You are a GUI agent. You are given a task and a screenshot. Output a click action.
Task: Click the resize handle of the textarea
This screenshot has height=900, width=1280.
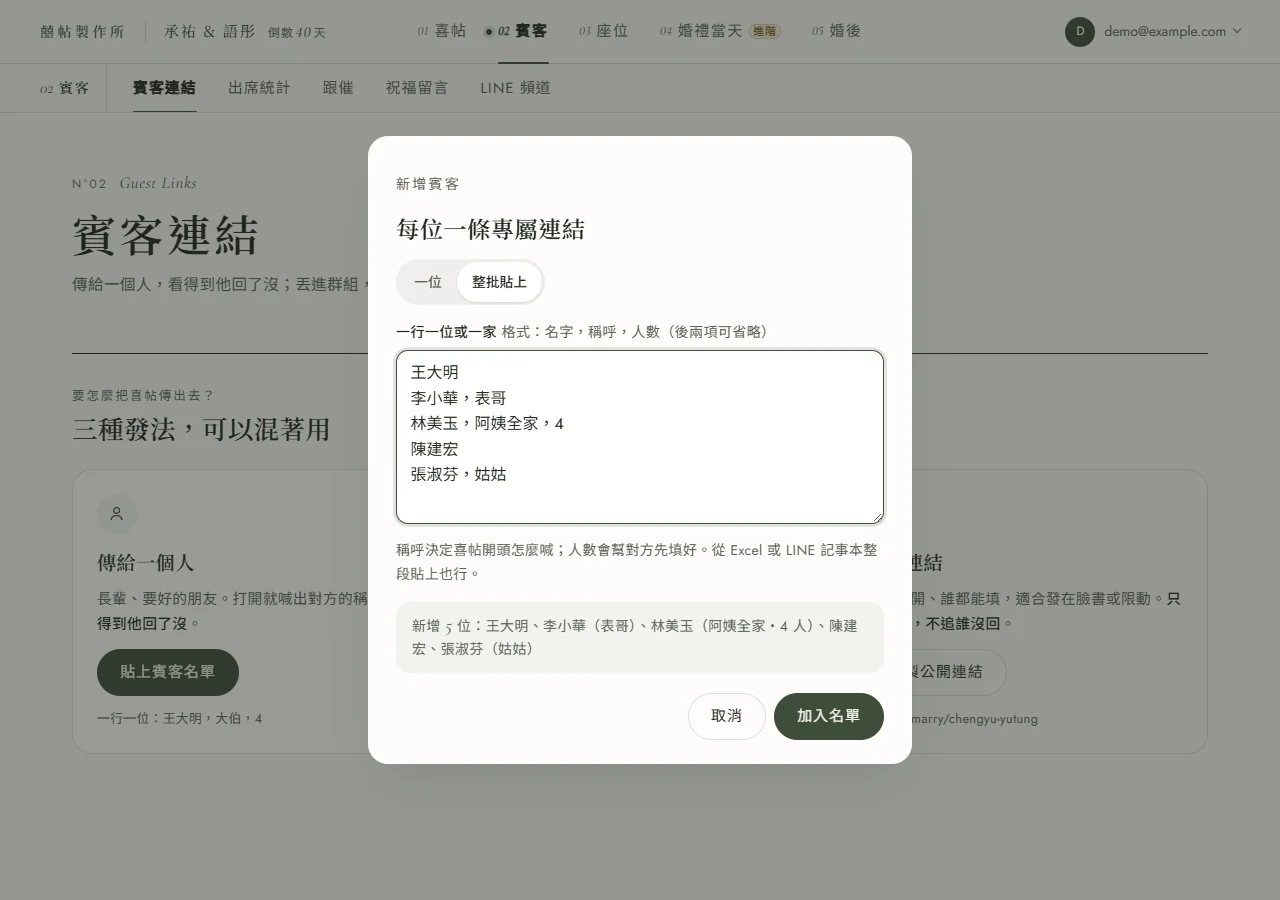coord(877,517)
